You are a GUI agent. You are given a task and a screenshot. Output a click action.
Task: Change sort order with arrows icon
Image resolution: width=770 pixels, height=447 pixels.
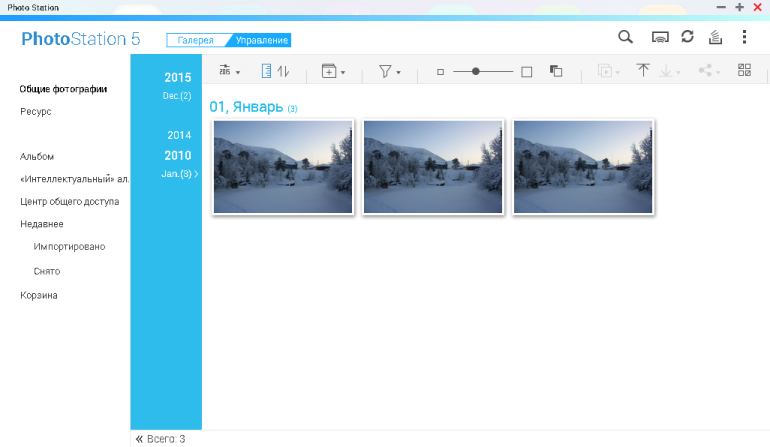pyautogui.click(x=283, y=71)
